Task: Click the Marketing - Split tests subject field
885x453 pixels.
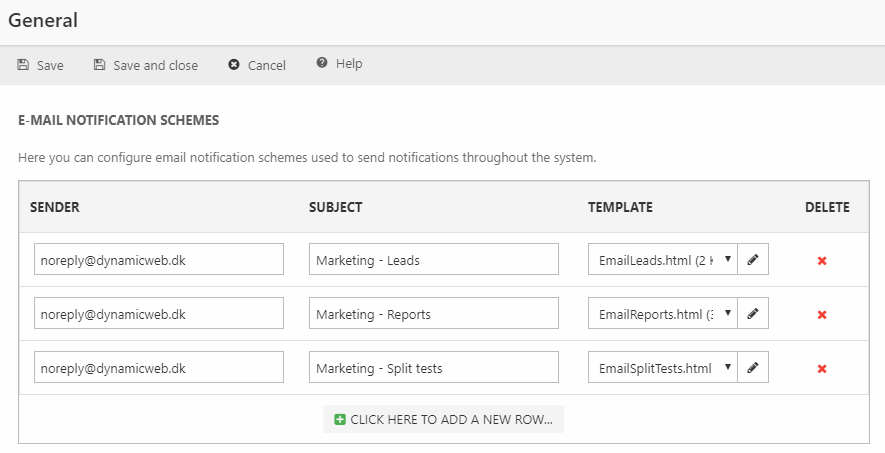Action: 433,368
